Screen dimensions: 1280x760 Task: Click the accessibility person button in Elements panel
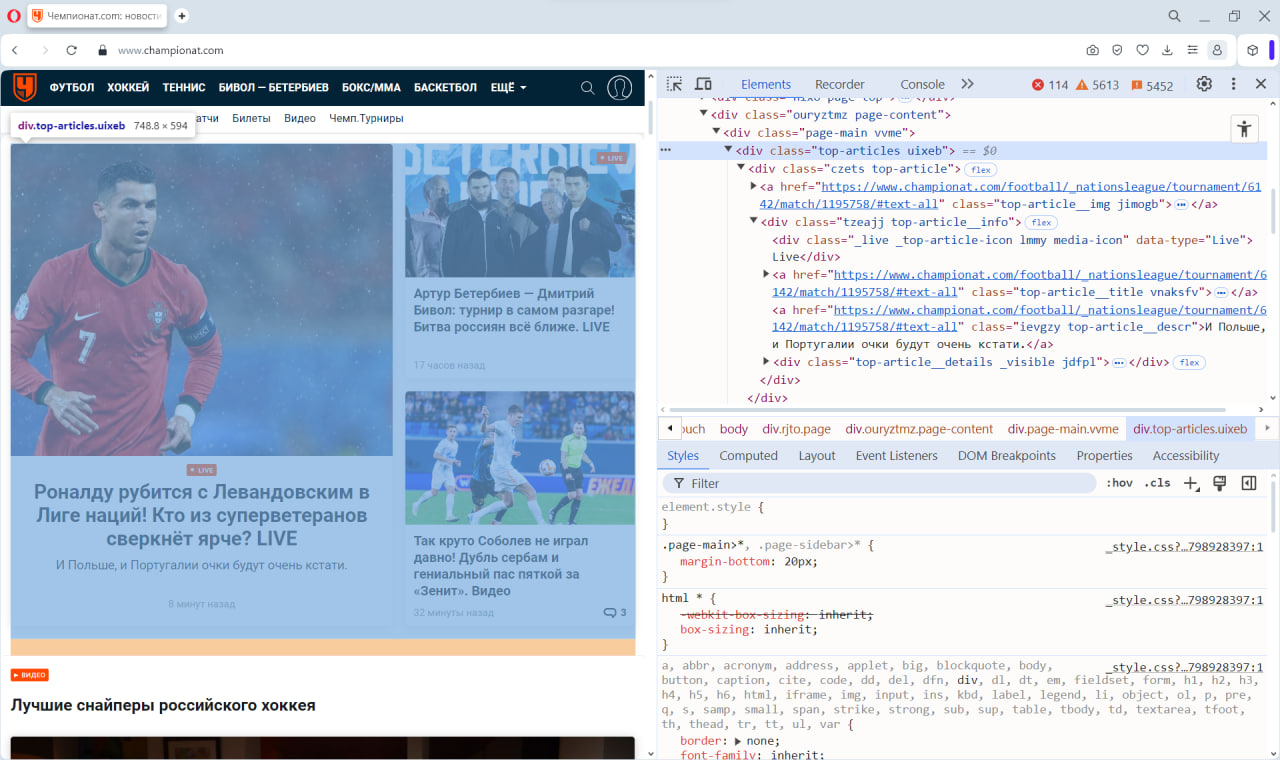(1244, 128)
